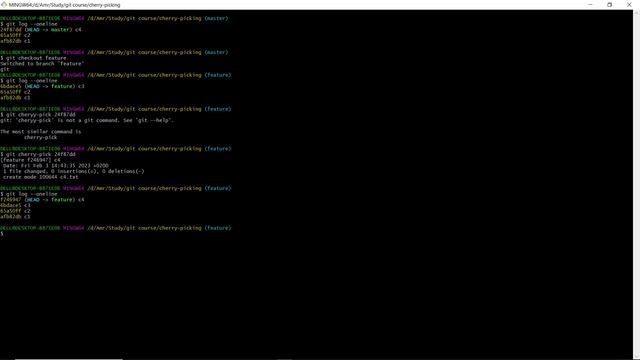Click the line "f248947 (HEAD -> feature) c4"

[42, 200]
